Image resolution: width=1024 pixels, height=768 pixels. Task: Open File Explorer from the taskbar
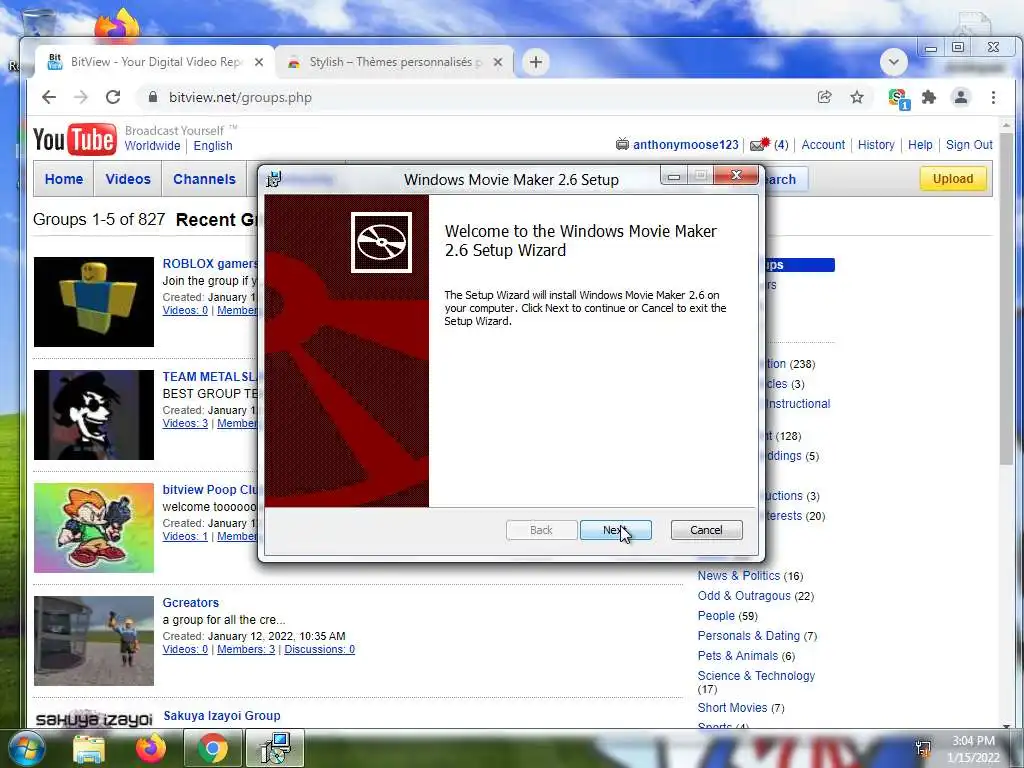point(89,749)
